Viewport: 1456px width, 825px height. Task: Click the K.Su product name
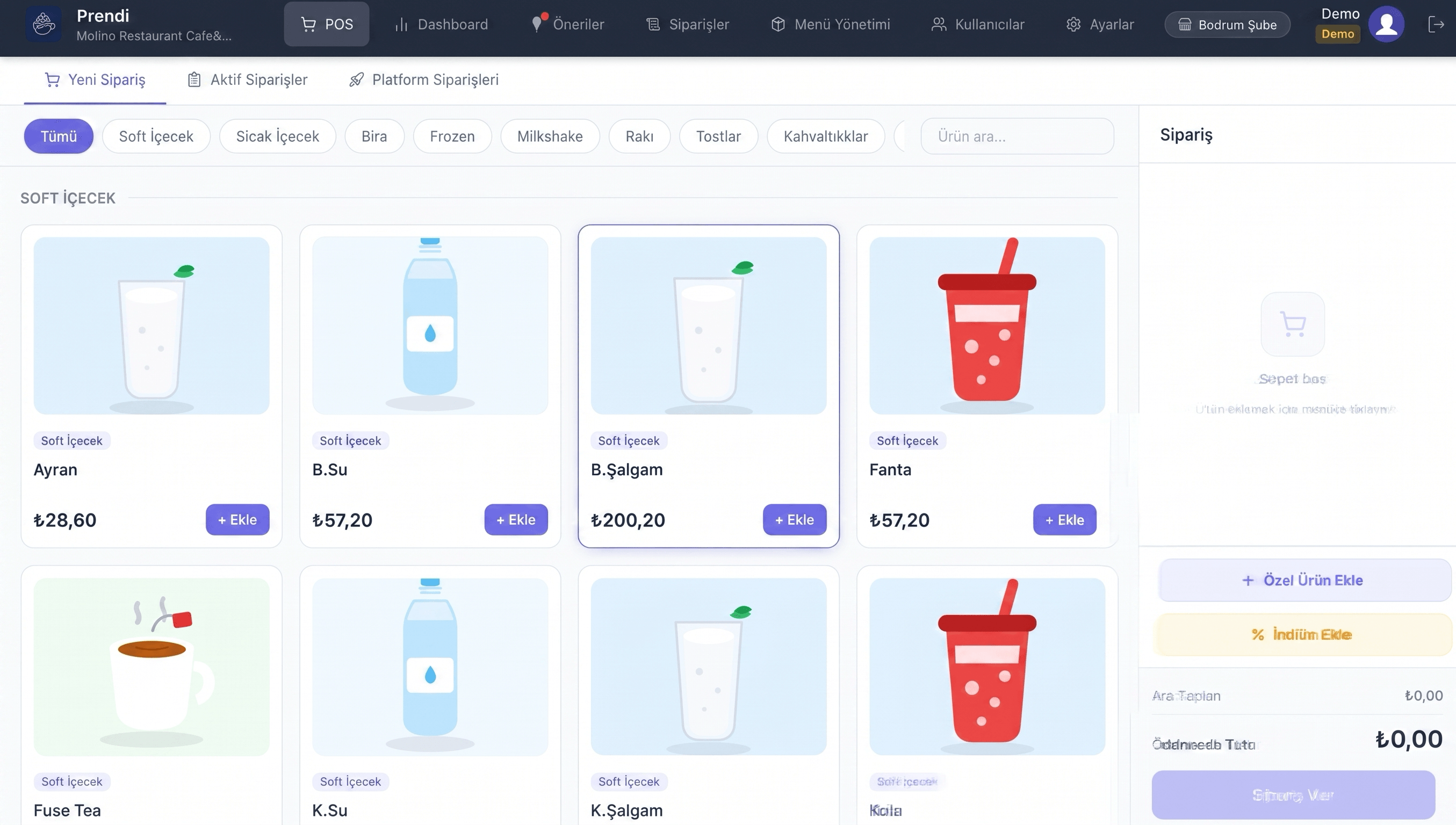(330, 811)
